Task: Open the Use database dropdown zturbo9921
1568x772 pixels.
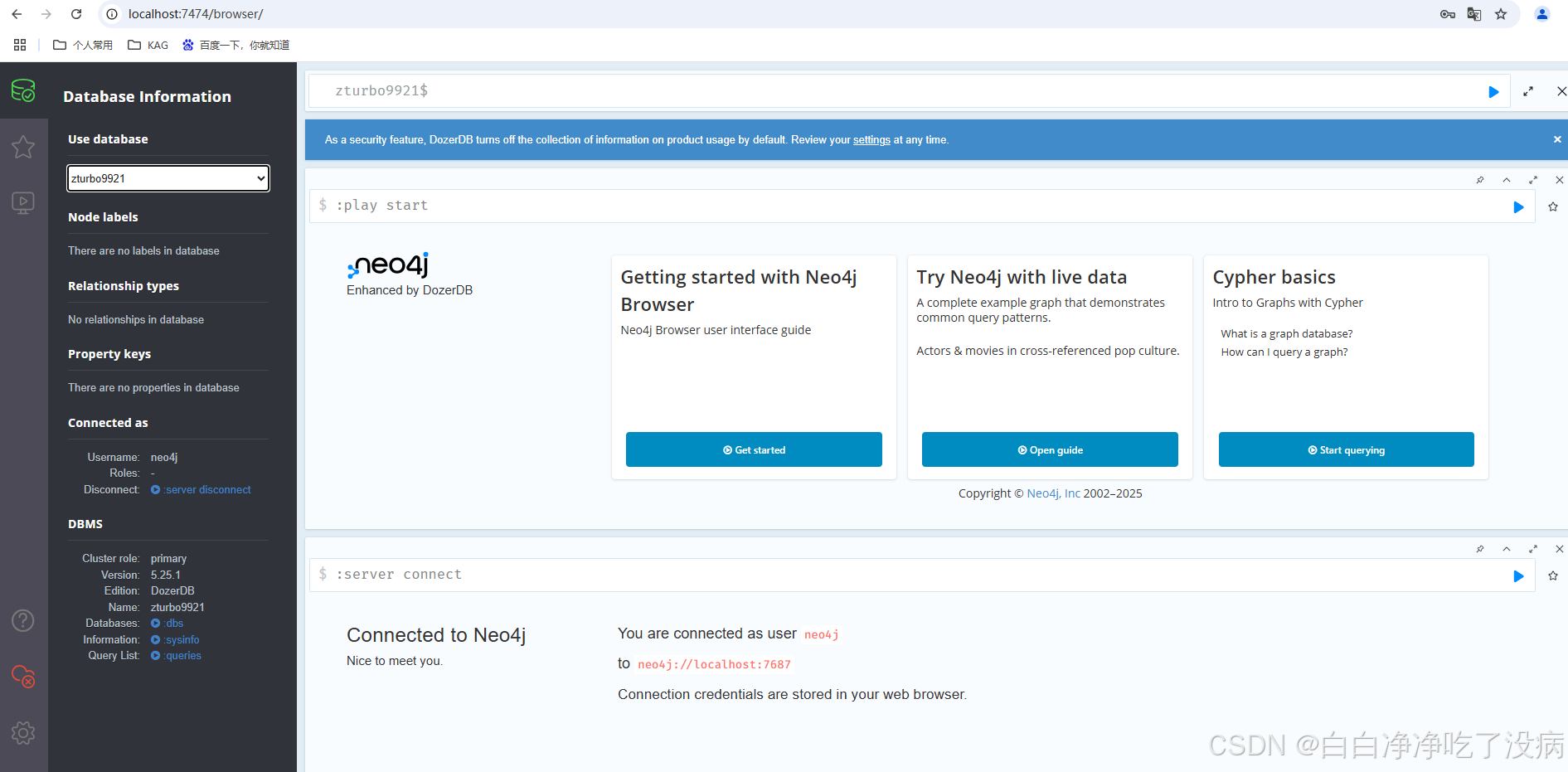Action: tap(168, 178)
